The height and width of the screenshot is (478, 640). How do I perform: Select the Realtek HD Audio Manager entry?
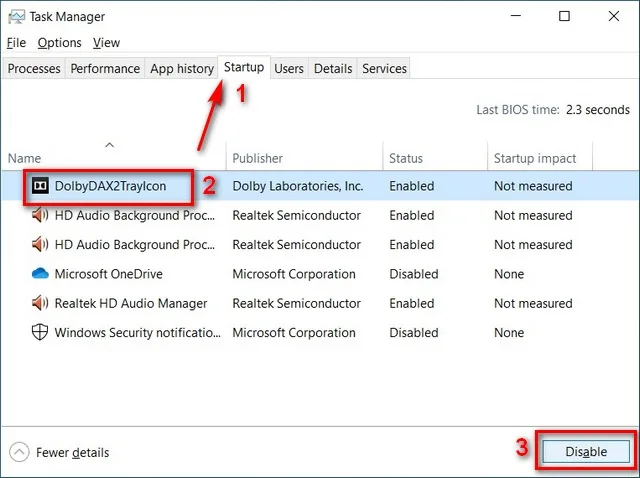[x=131, y=303]
